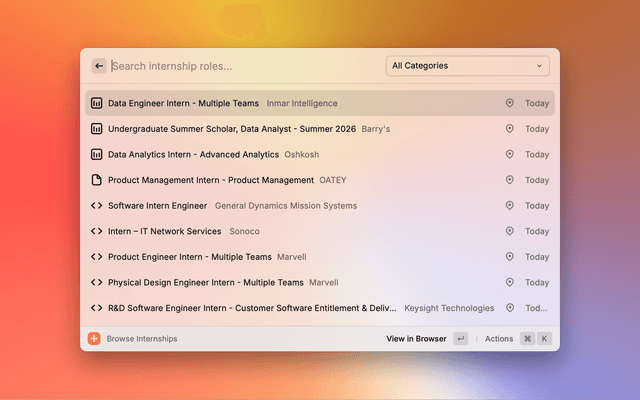This screenshot has height=400, width=640.
Task: Click the back arrow button
Action: pos(99,66)
